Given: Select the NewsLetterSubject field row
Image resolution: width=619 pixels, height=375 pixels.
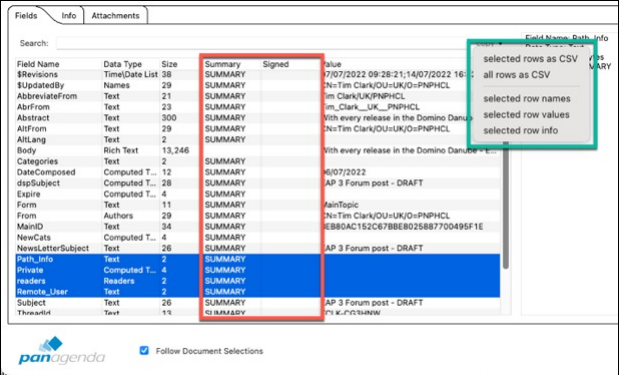Looking at the screenshot, I should click(258, 248).
